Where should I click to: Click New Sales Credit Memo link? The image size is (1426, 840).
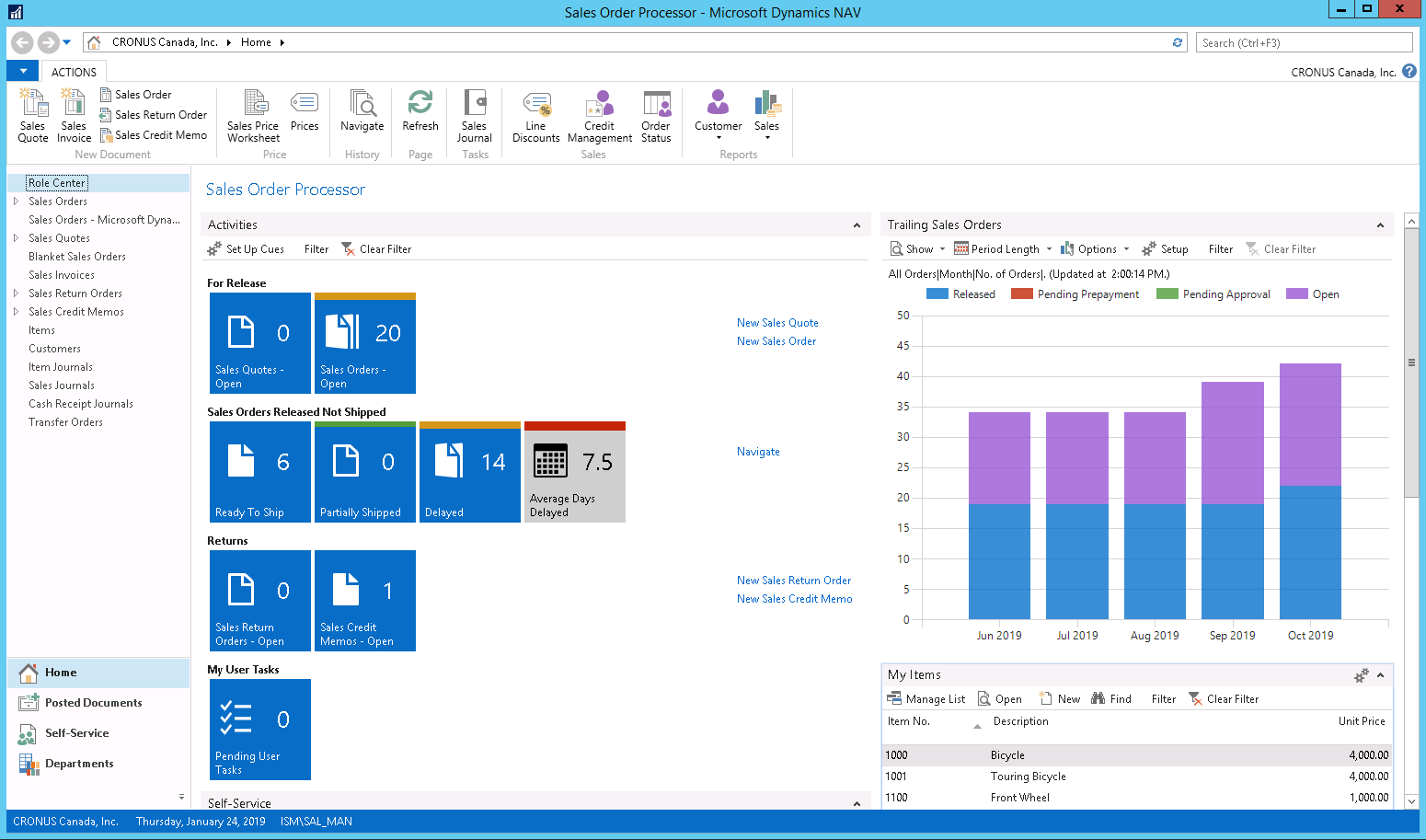point(795,599)
